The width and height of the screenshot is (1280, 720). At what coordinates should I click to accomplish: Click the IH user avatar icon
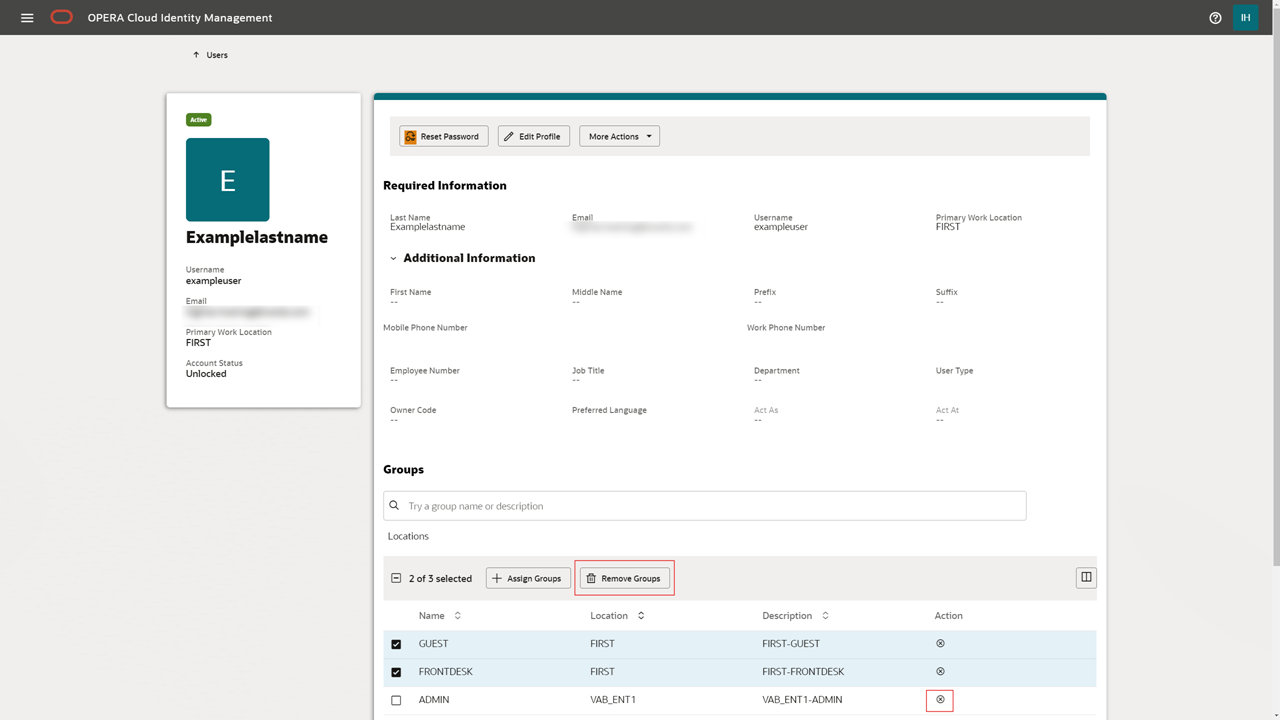(x=1245, y=17)
